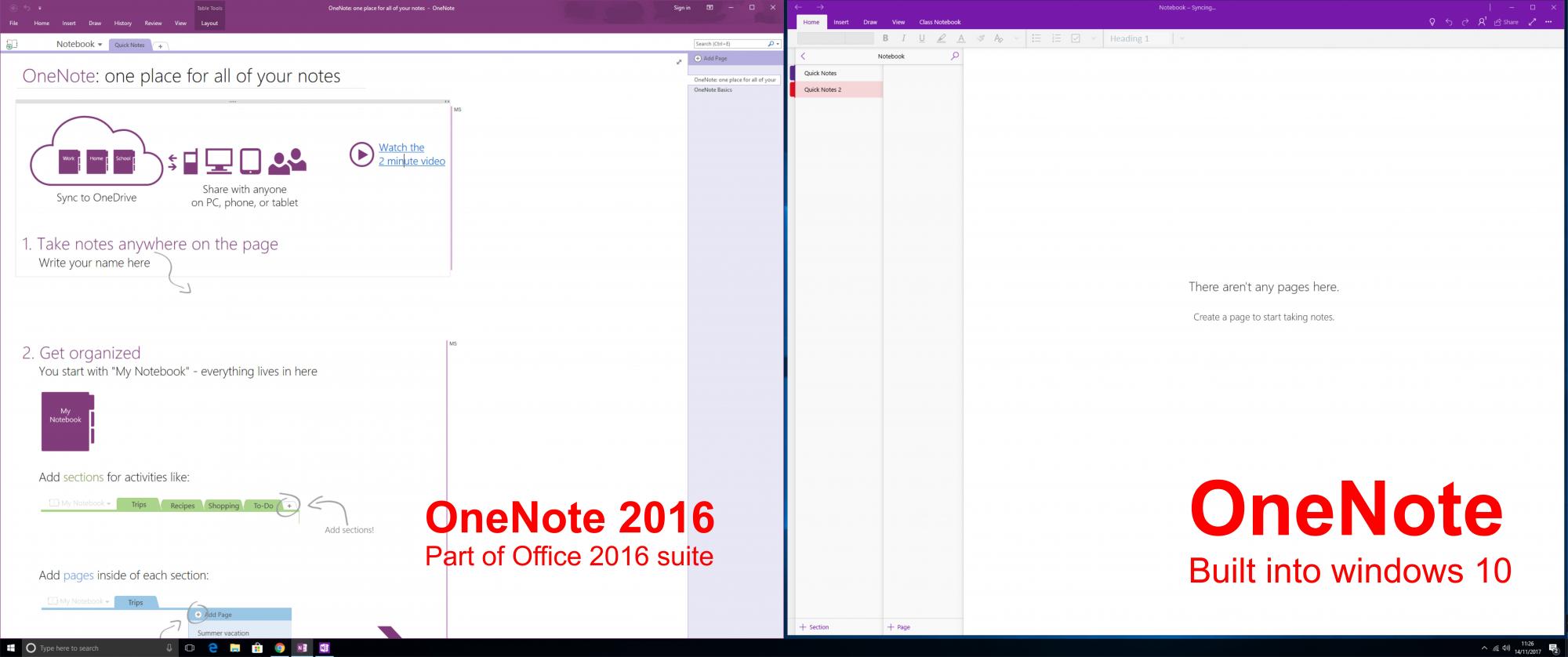Enter full screen using diagonal arrows icon

pyautogui.click(x=1532, y=22)
